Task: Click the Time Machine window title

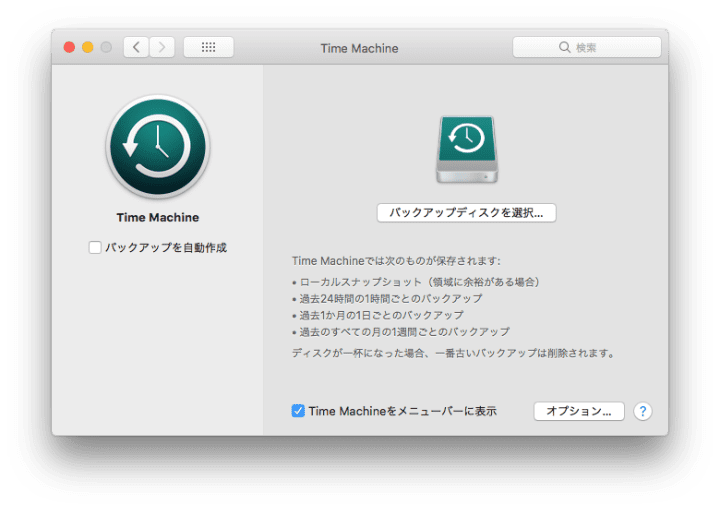Action: 360,48
